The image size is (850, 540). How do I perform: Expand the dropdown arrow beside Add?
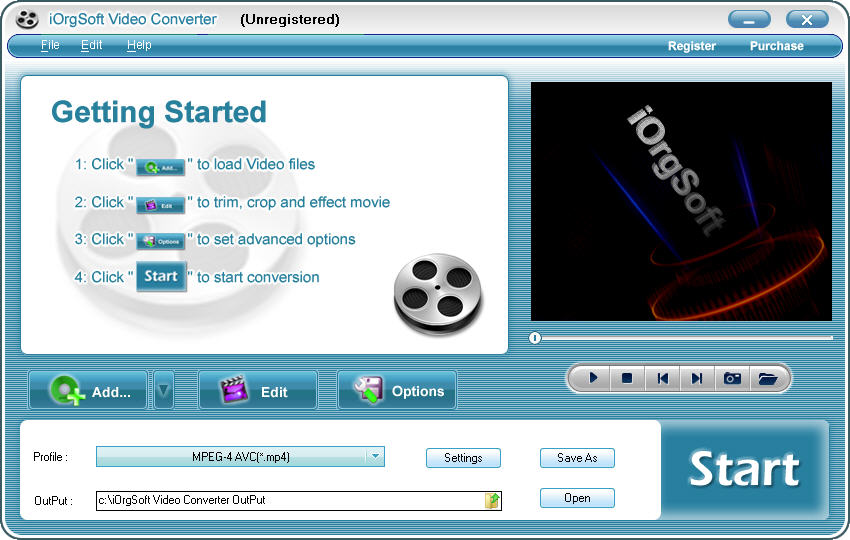pos(163,391)
